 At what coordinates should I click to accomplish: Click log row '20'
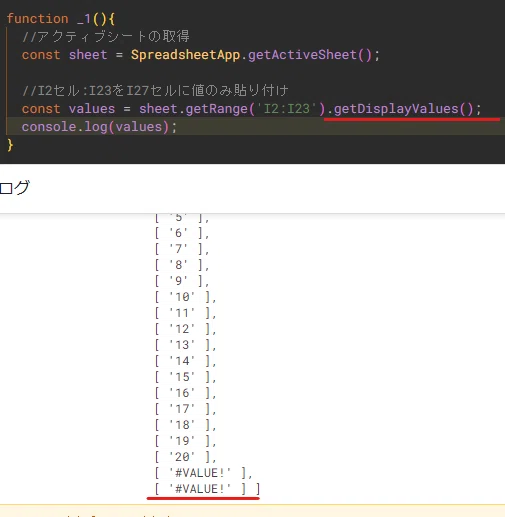pyautogui.click(x=185, y=457)
